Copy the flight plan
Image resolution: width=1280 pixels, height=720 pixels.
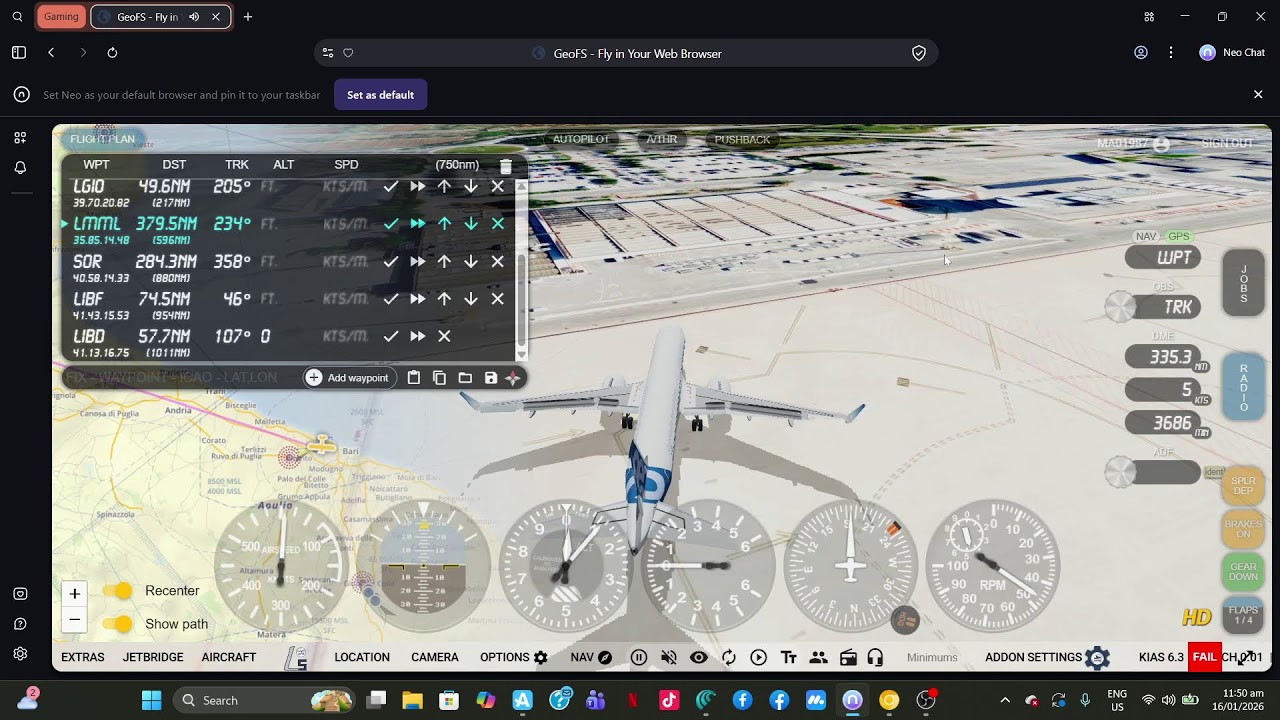[x=439, y=377]
